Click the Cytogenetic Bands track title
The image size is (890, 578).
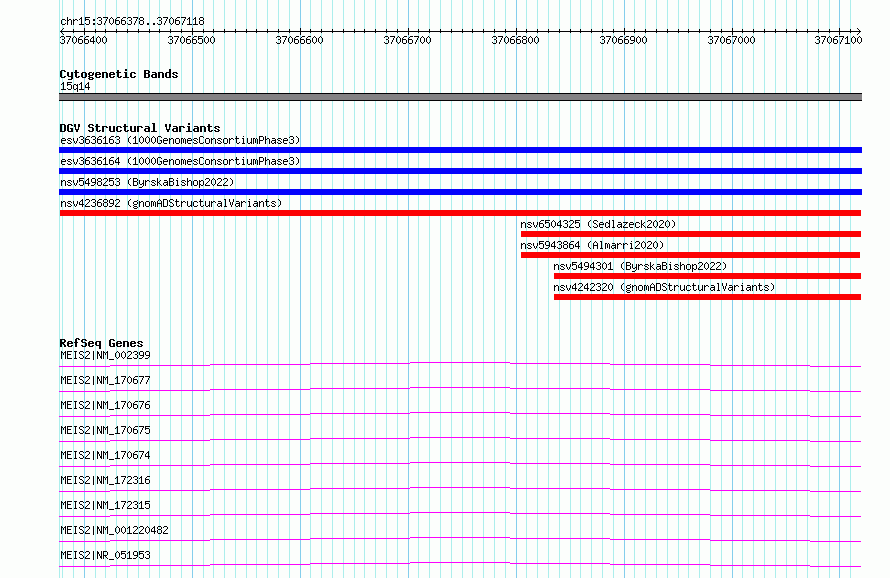pyautogui.click(x=119, y=74)
